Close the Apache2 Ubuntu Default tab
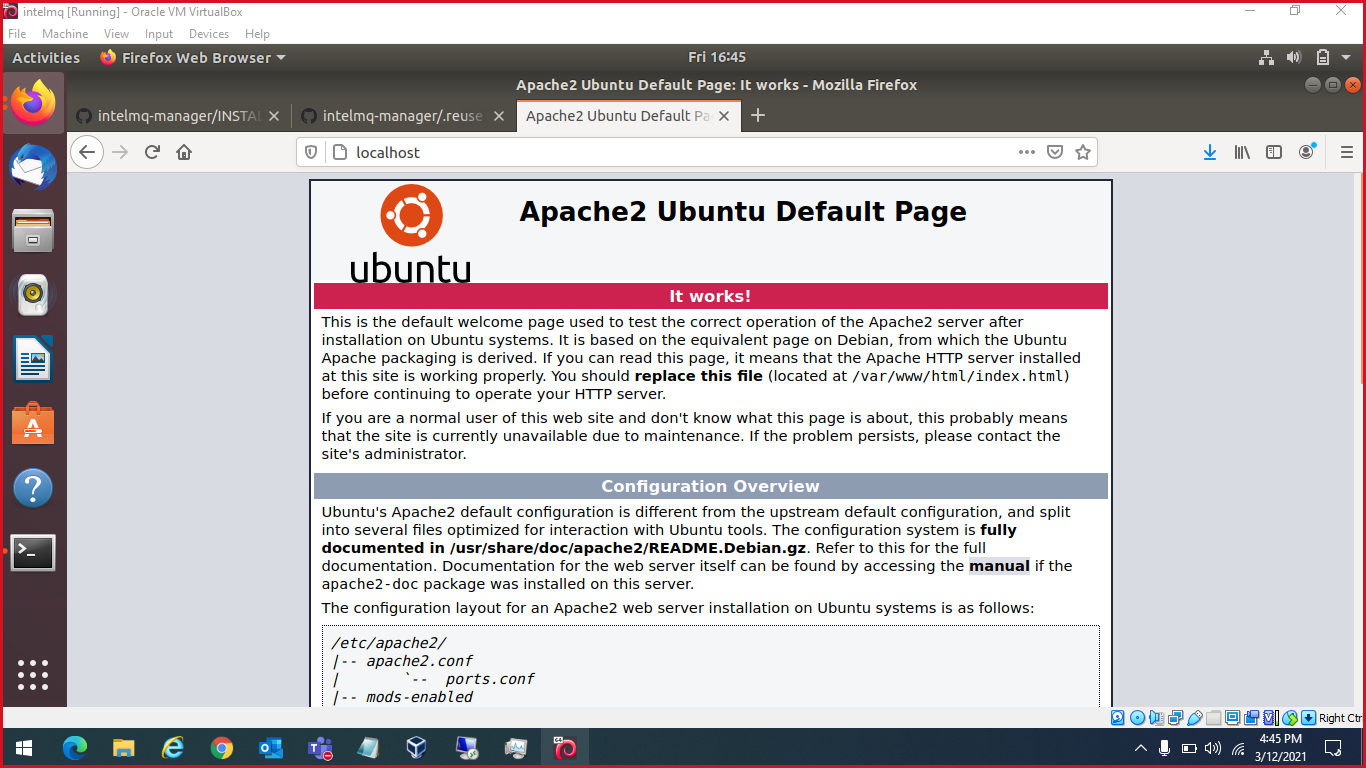This screenshot has width=1366, height=768. coord(724,116)
